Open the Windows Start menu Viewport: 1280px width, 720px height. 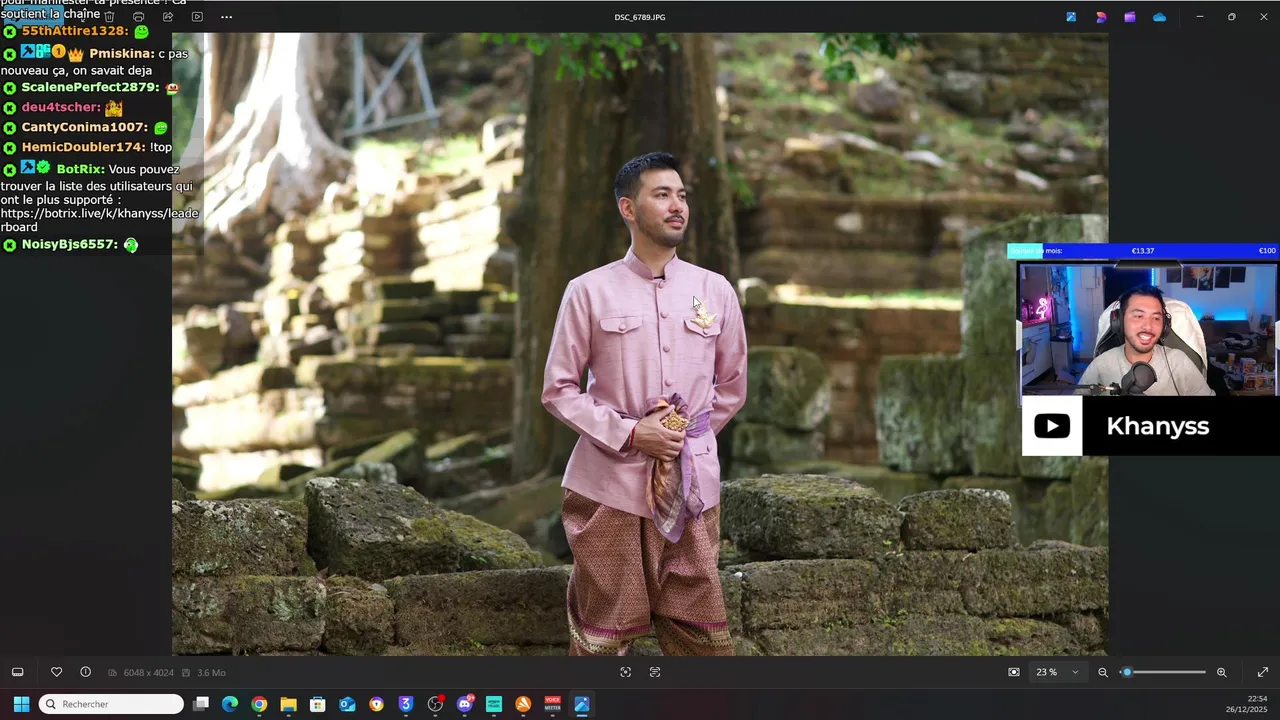click(21, 704)
